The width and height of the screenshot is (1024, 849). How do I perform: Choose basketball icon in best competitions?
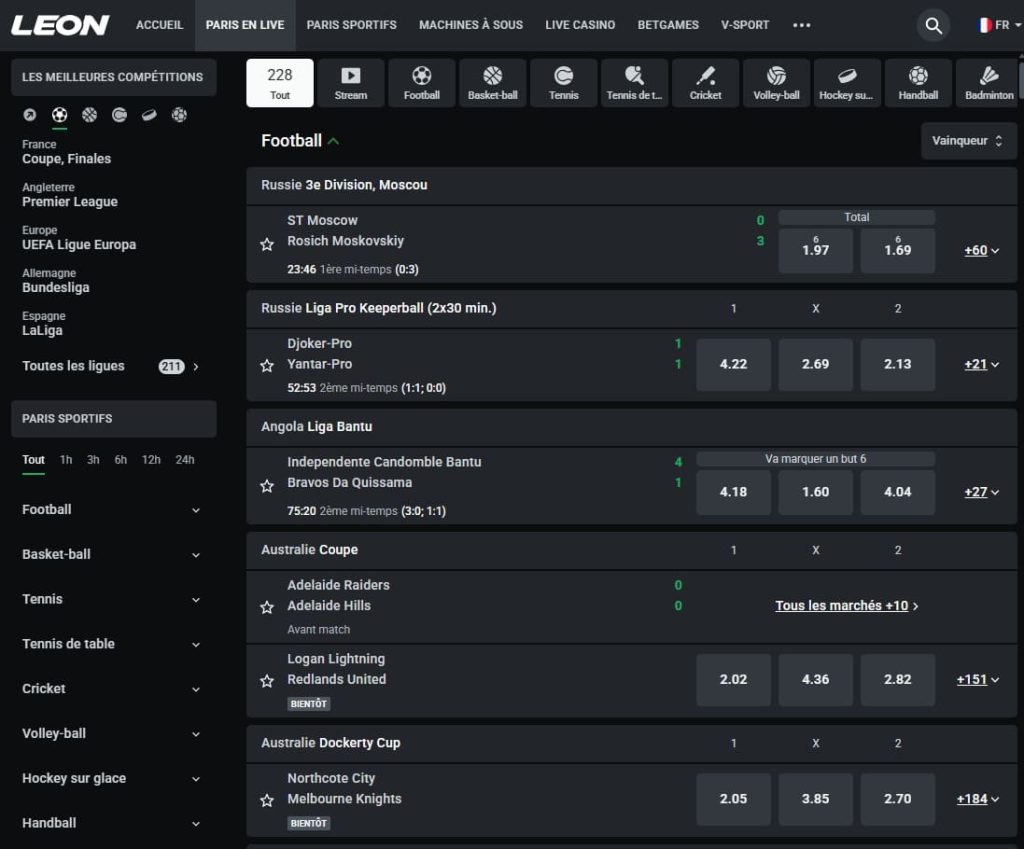click(x=89, y=115)
